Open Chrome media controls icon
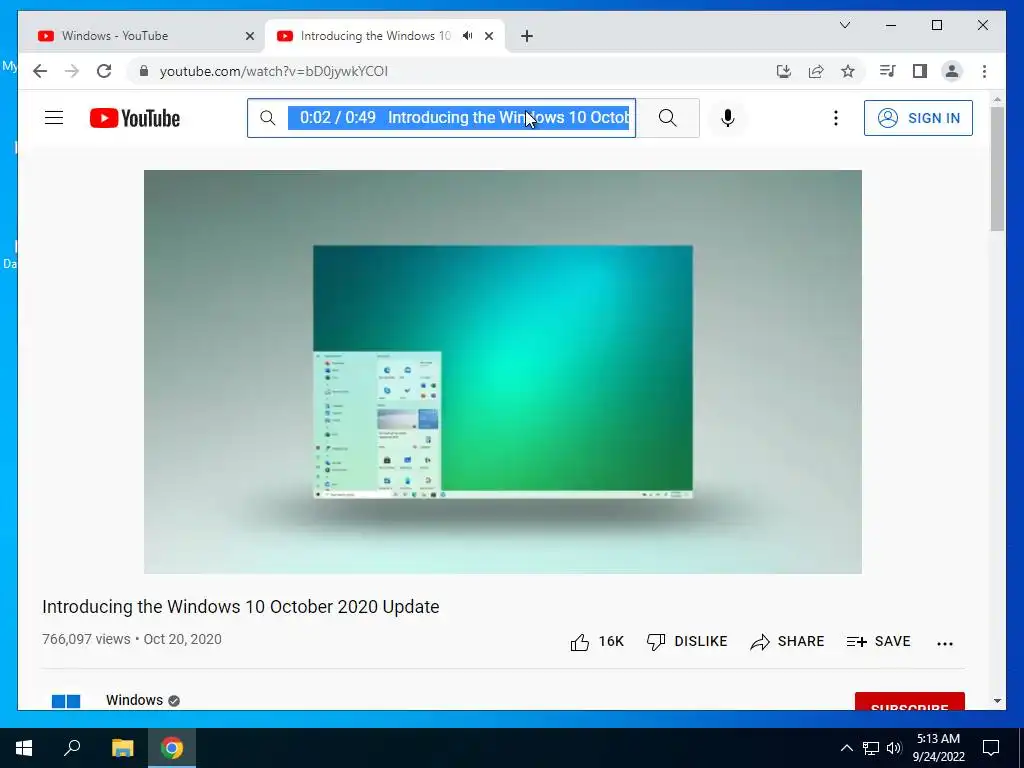Screen dimensions: 1024x768 tap(888, 71)
